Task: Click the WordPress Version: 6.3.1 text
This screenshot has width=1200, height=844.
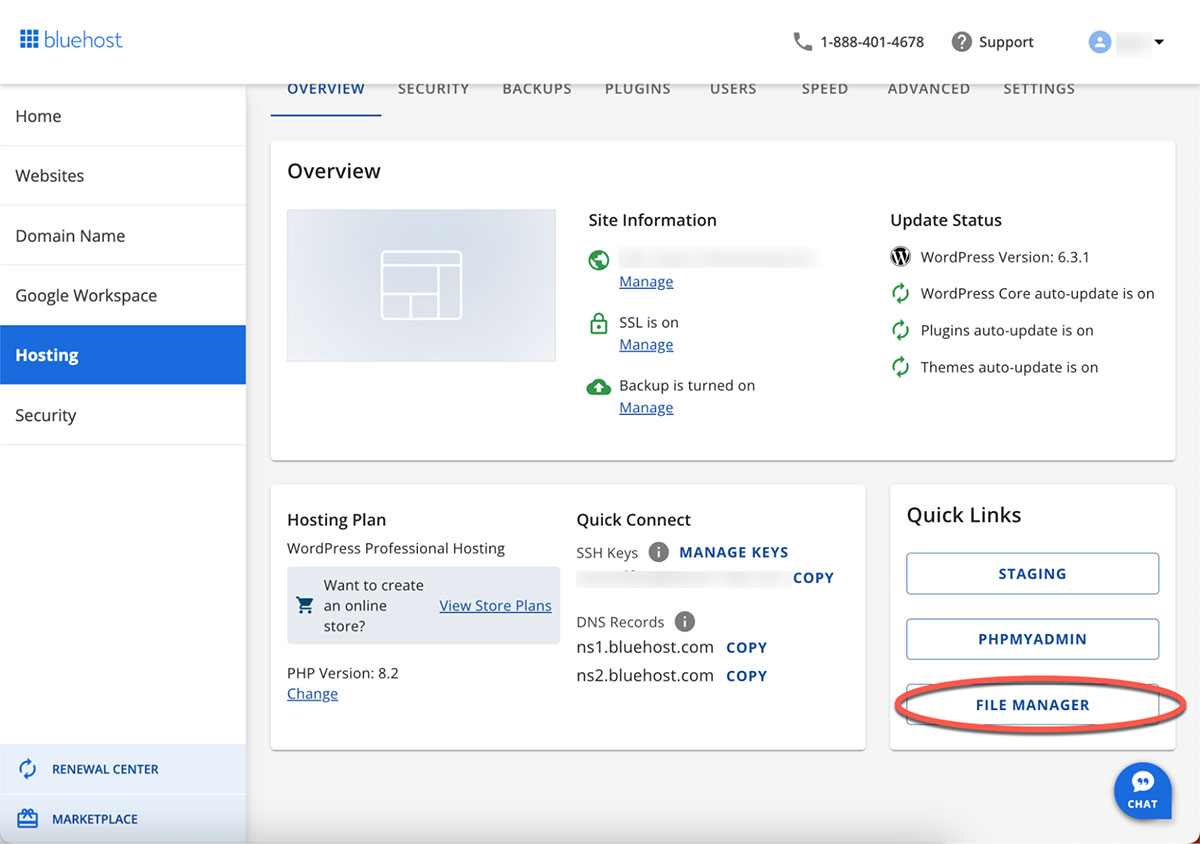Action: 1005,257
